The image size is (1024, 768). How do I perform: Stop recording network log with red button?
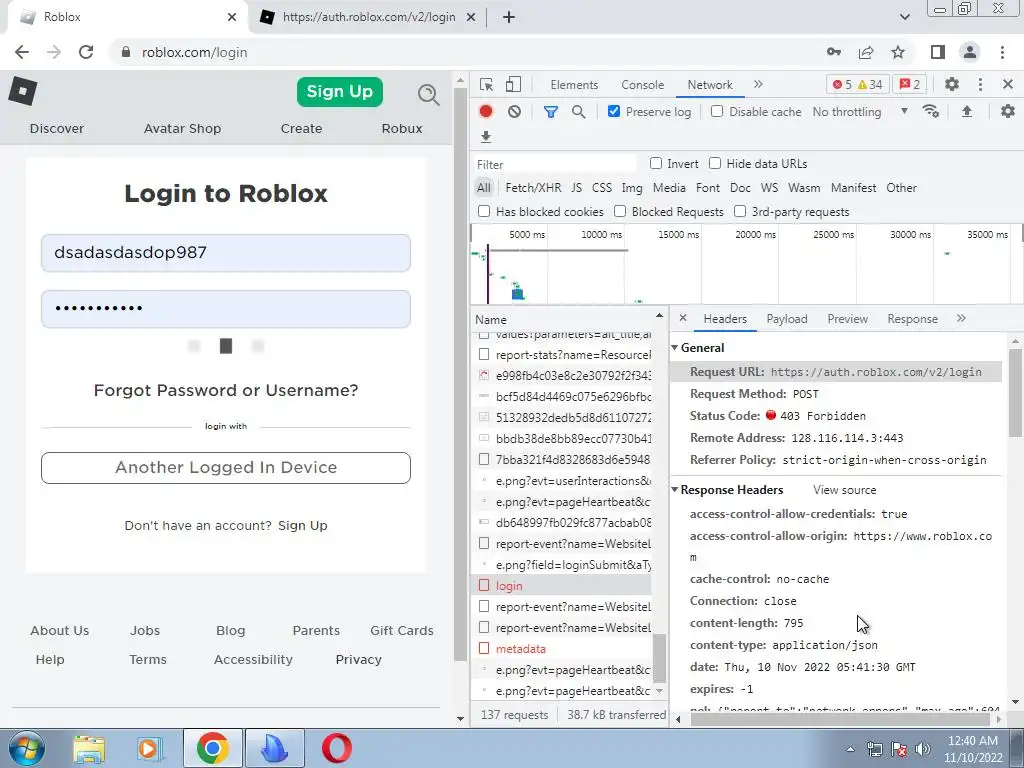click(485, 112)
